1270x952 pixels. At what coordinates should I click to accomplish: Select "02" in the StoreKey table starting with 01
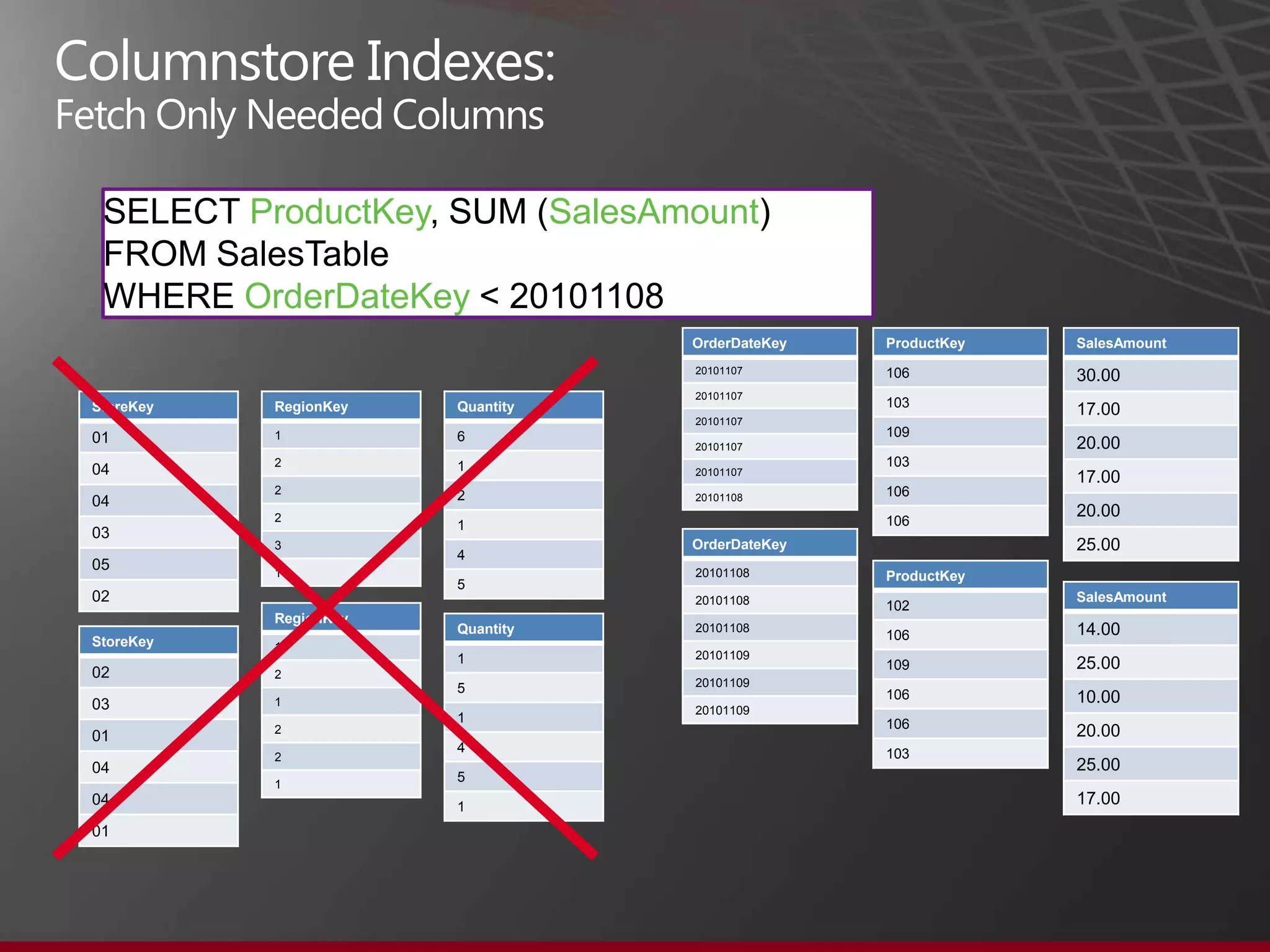pyautogui.click(x=159, y=596)
